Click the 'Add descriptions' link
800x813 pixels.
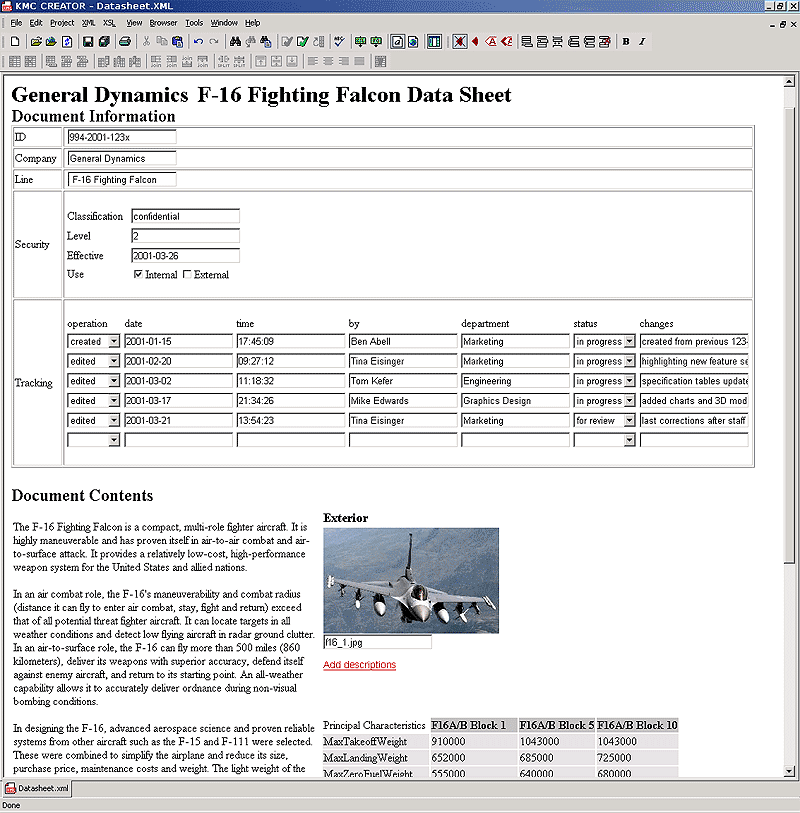click(x=359, y=665)
